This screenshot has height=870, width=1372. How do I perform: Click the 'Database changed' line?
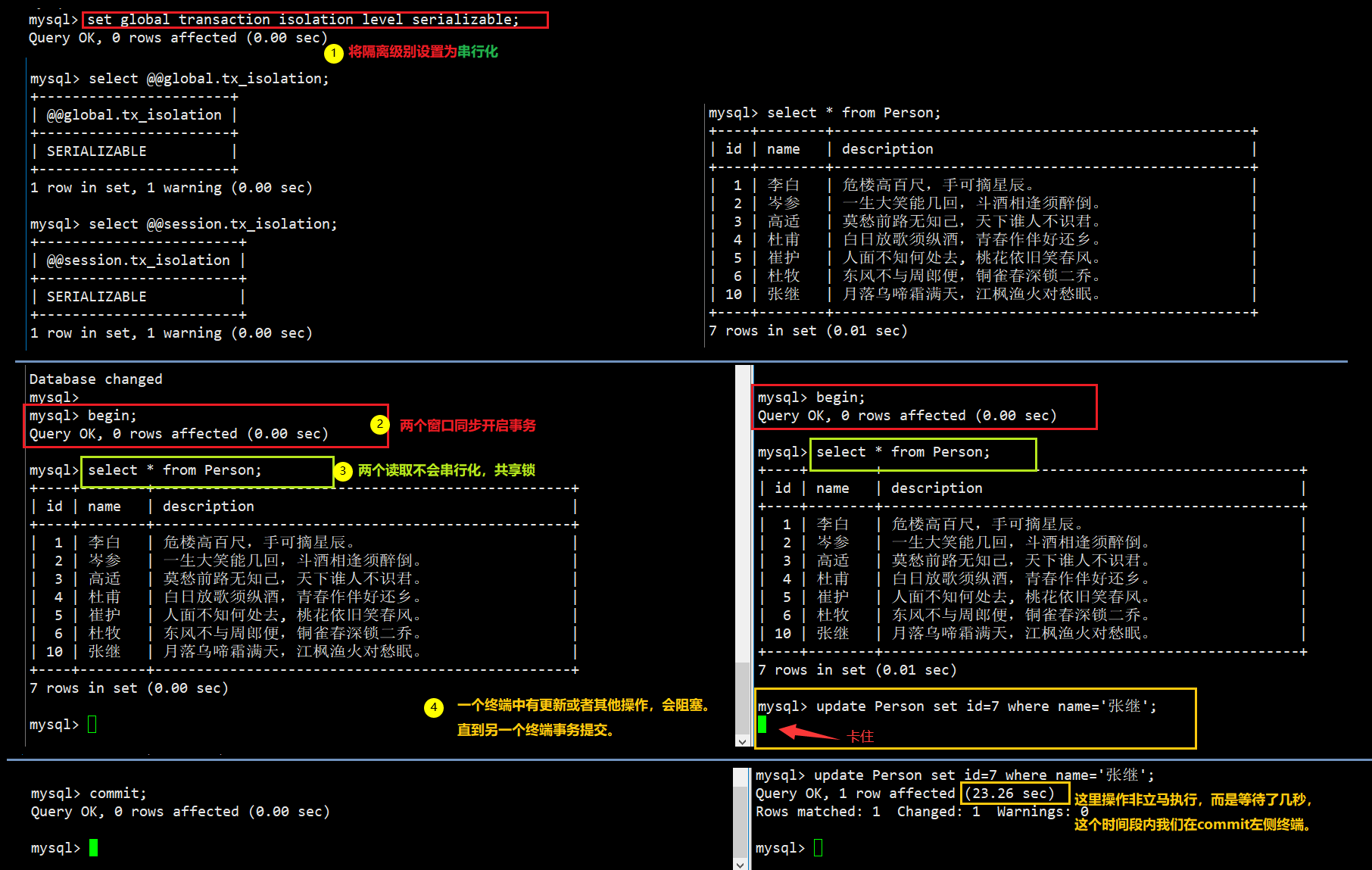coord(96,379)
